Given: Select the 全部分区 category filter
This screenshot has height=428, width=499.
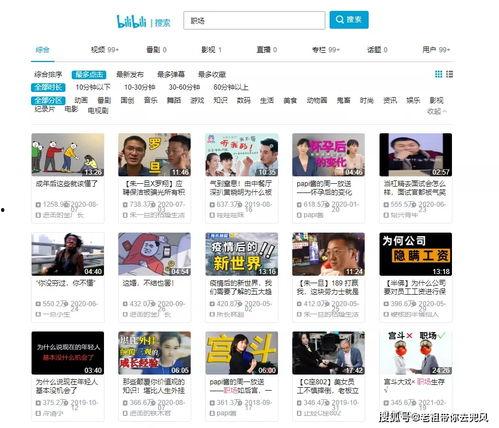Looking at the screenshot, I should [48, 100].
